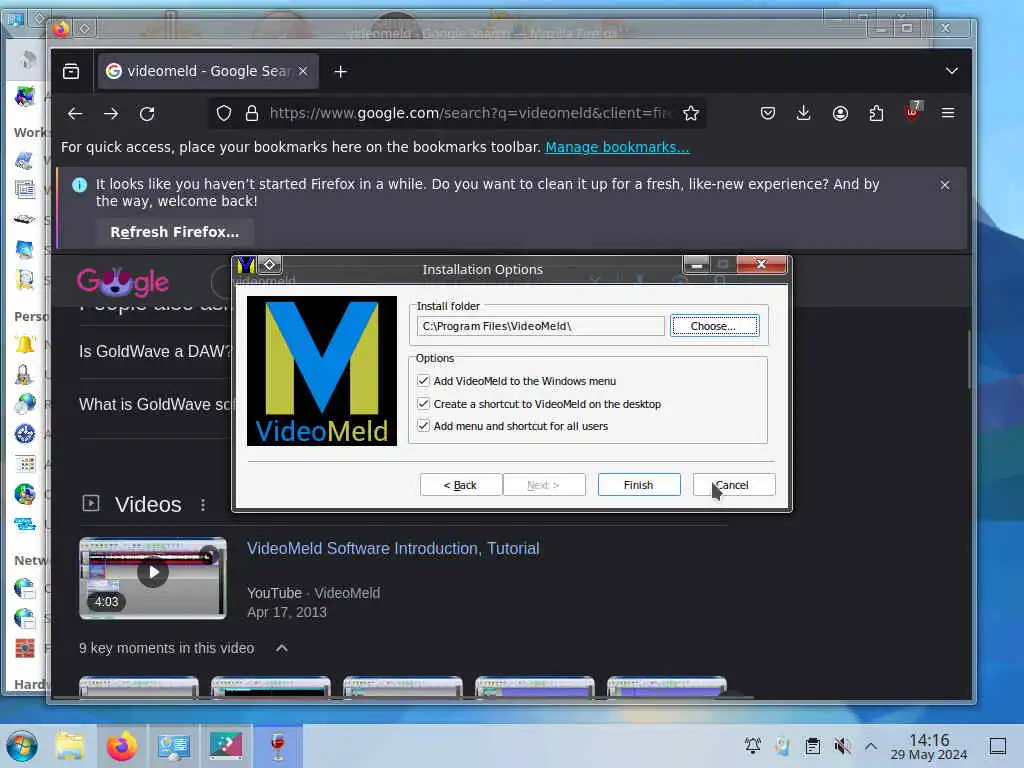Viewport: 1024px width, 768px height.
Task: Click the muted volume icon in the tray
Action: (842, 746)
